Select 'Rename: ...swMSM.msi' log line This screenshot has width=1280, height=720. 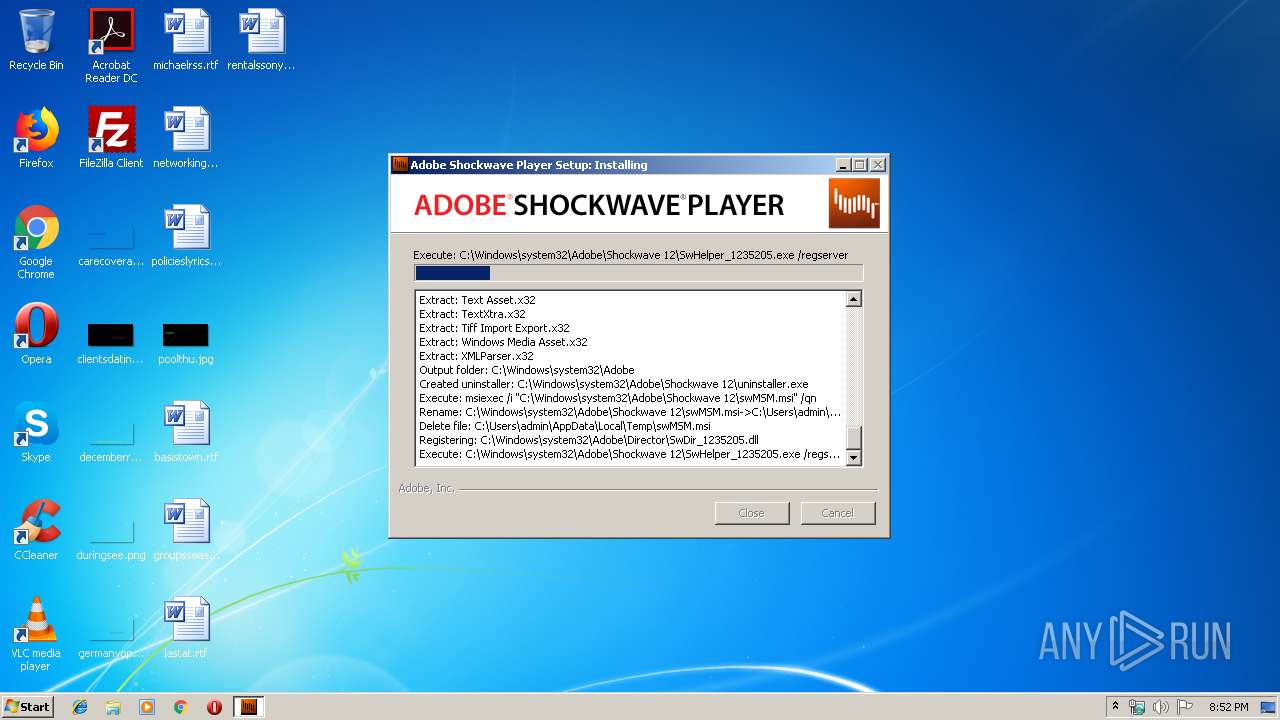tap(630, 412)
